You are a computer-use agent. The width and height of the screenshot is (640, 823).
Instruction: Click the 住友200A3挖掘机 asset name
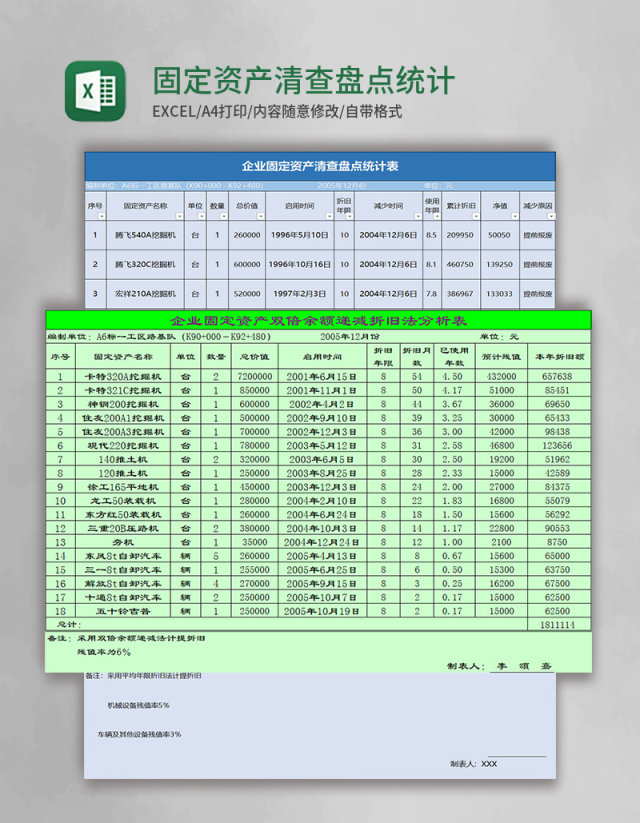click(123, 431)
